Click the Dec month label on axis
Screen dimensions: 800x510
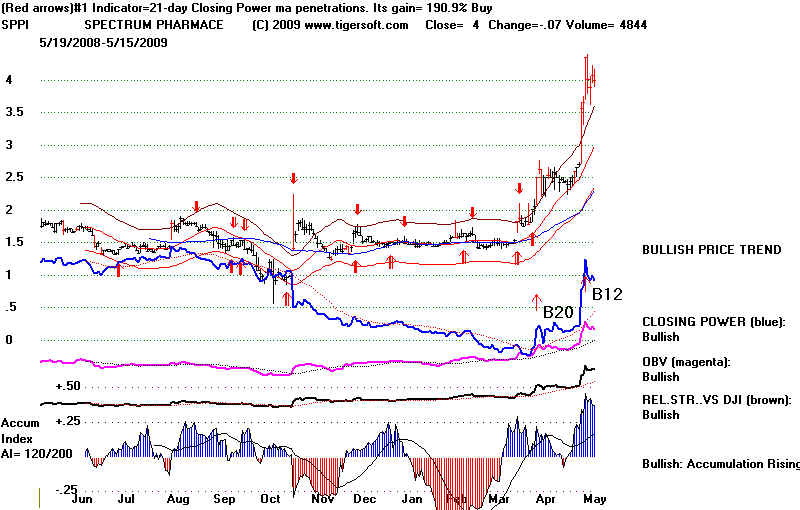point(364,498)
